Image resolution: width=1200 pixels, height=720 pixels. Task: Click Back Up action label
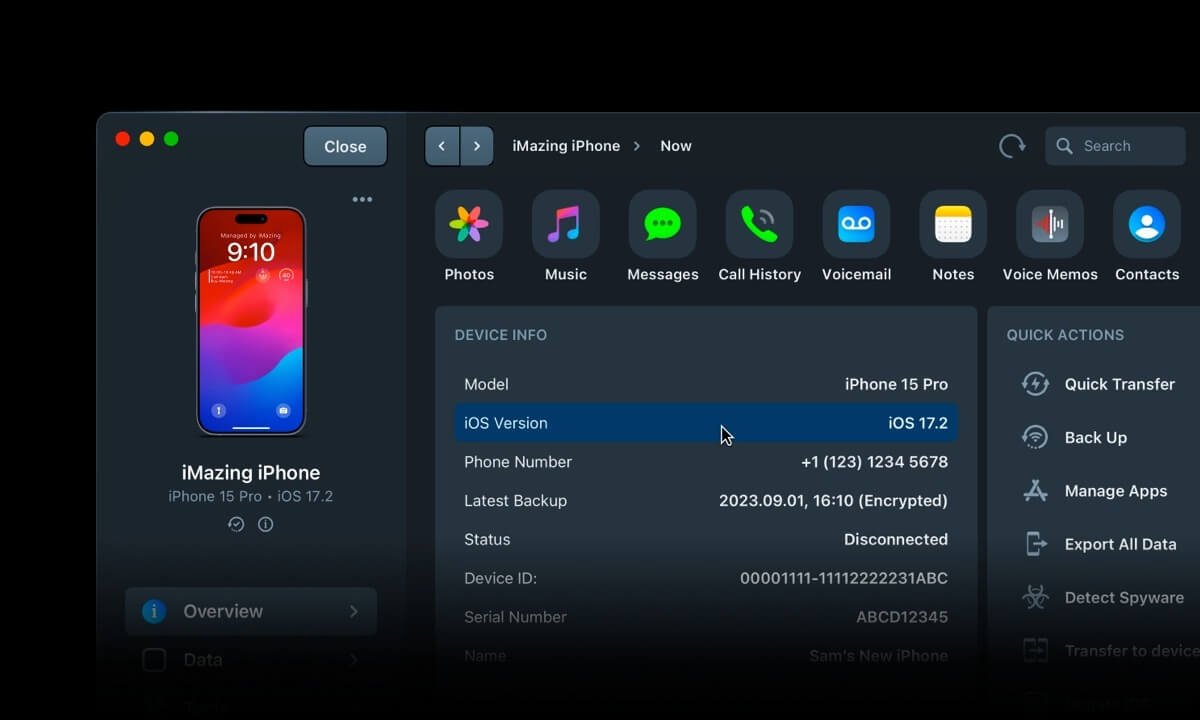coord(1096,437)
